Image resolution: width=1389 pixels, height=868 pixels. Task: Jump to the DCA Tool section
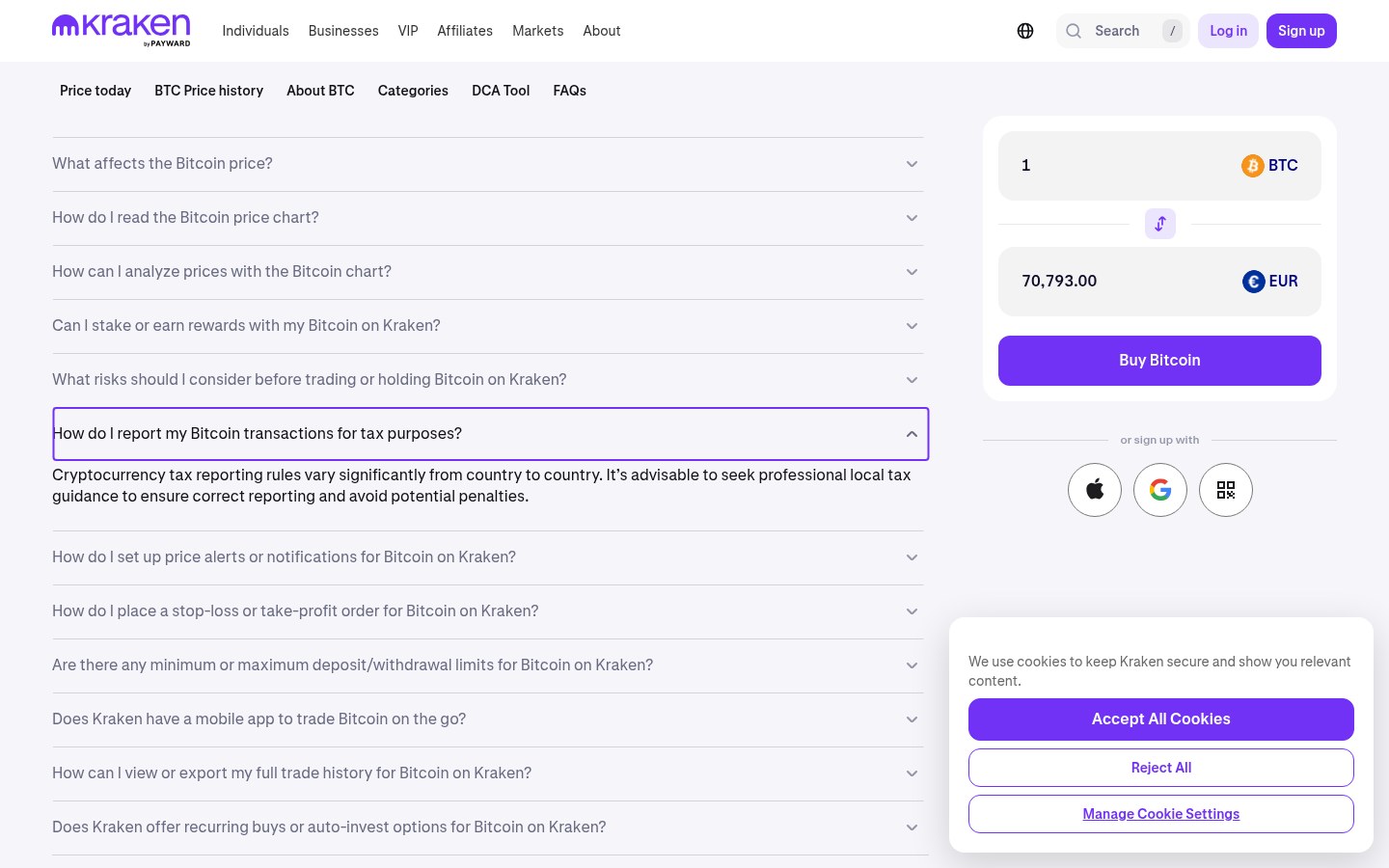[x=501, y=91]
